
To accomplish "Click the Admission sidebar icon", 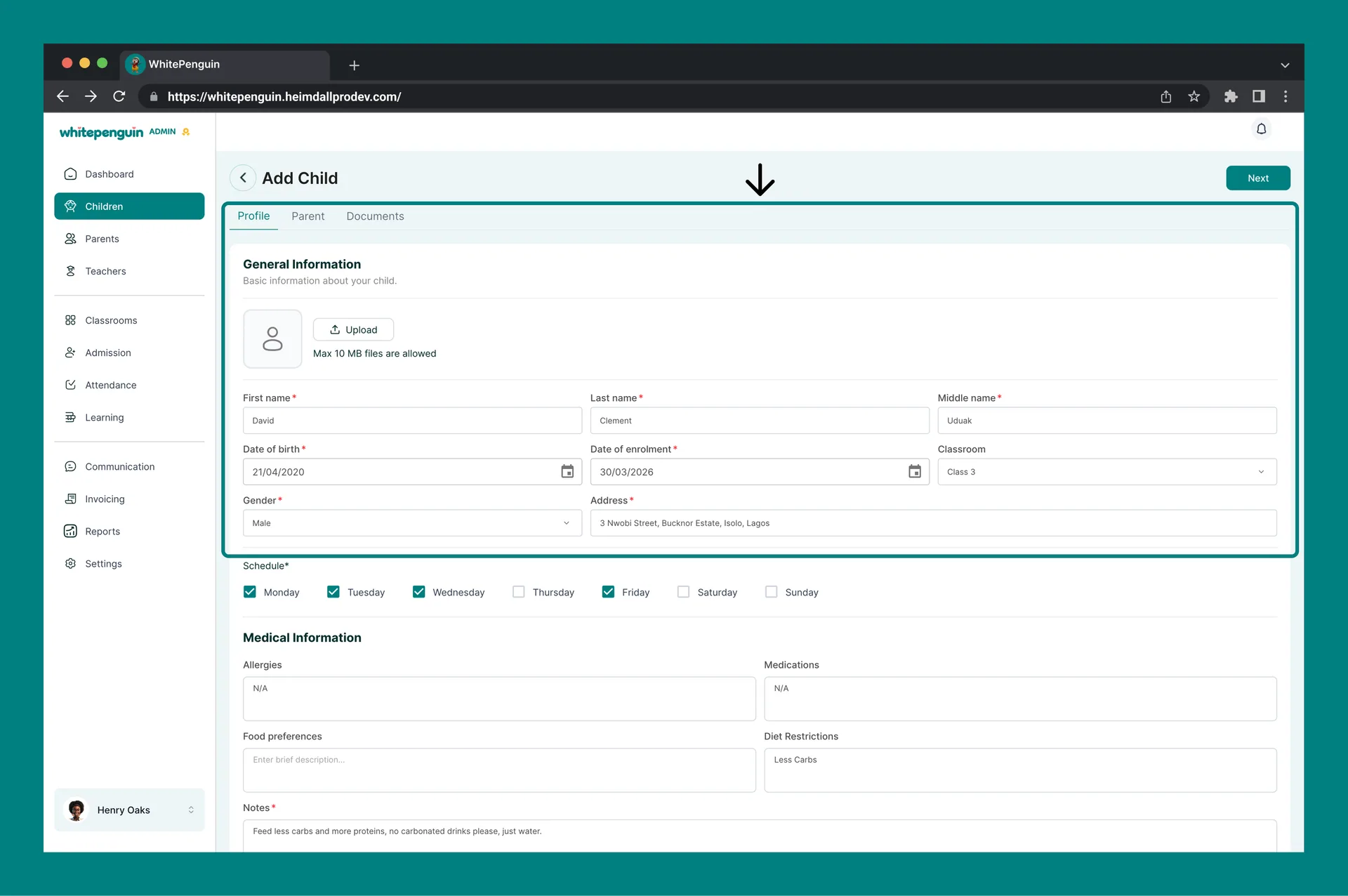I will pos(70,353).
